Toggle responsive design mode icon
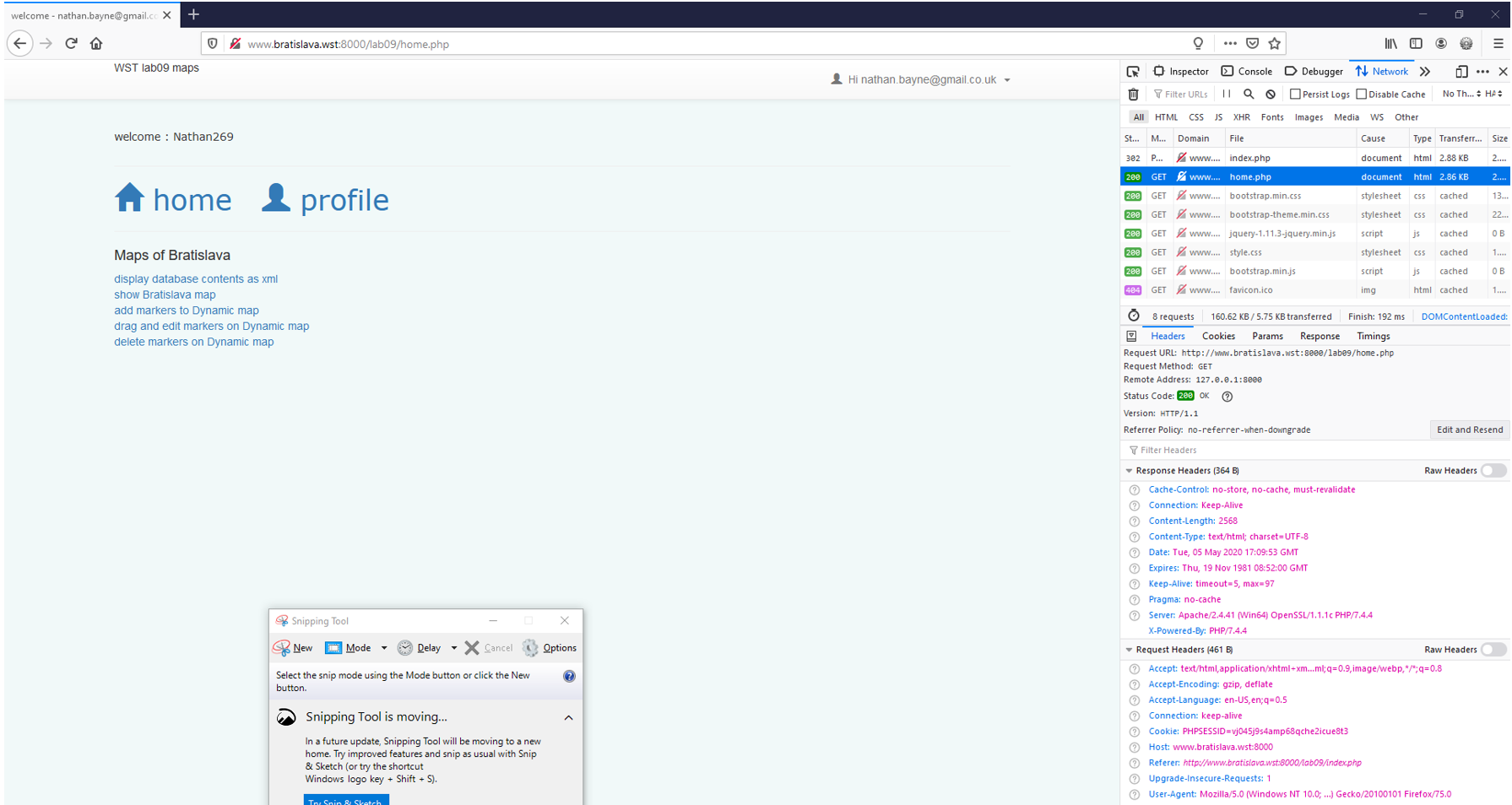The height and width of the screenshot is (805, 1512). pyautogui.click(x=1461, y=72)
